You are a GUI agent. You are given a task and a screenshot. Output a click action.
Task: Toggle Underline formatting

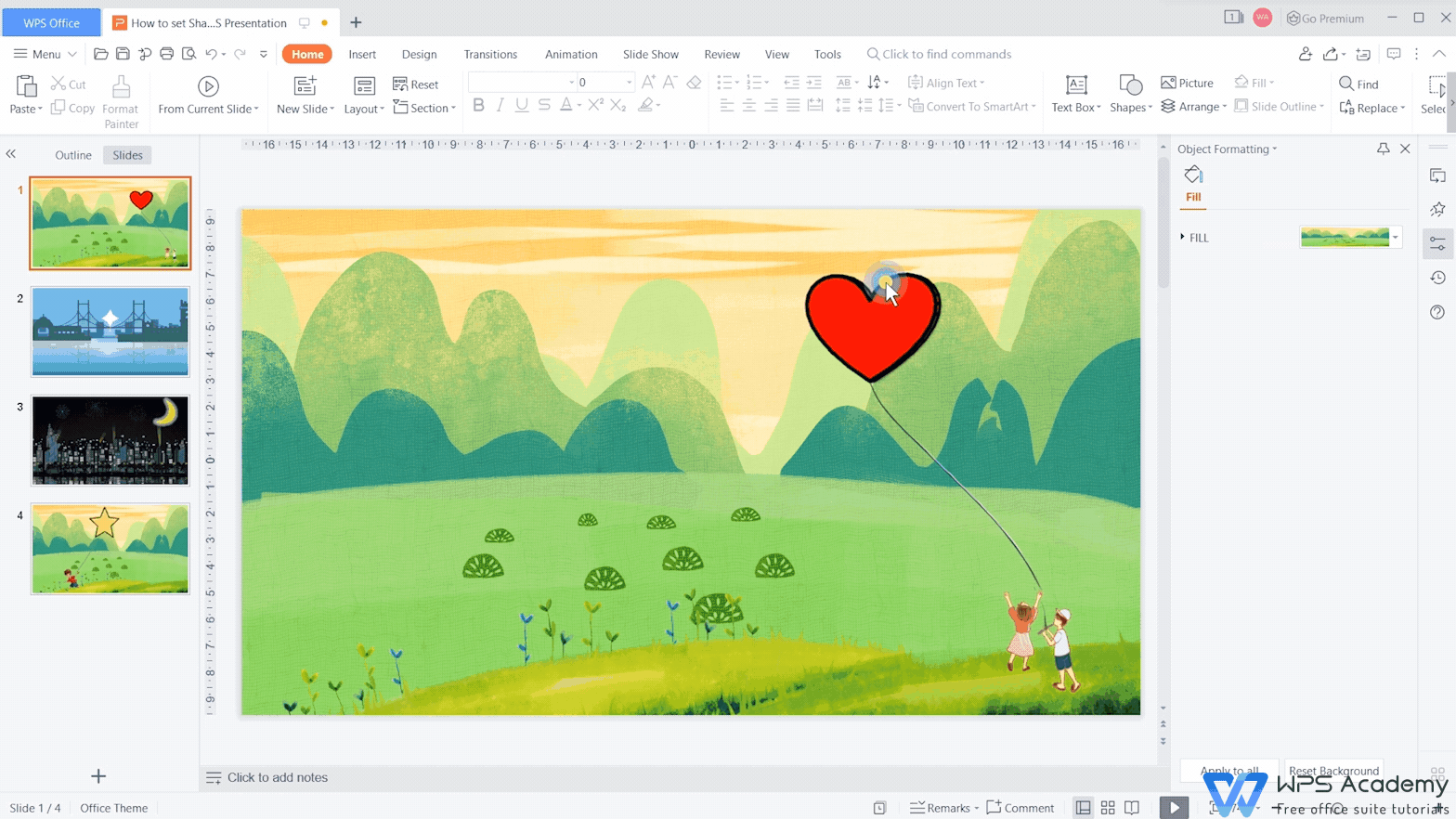click(522, 106)
